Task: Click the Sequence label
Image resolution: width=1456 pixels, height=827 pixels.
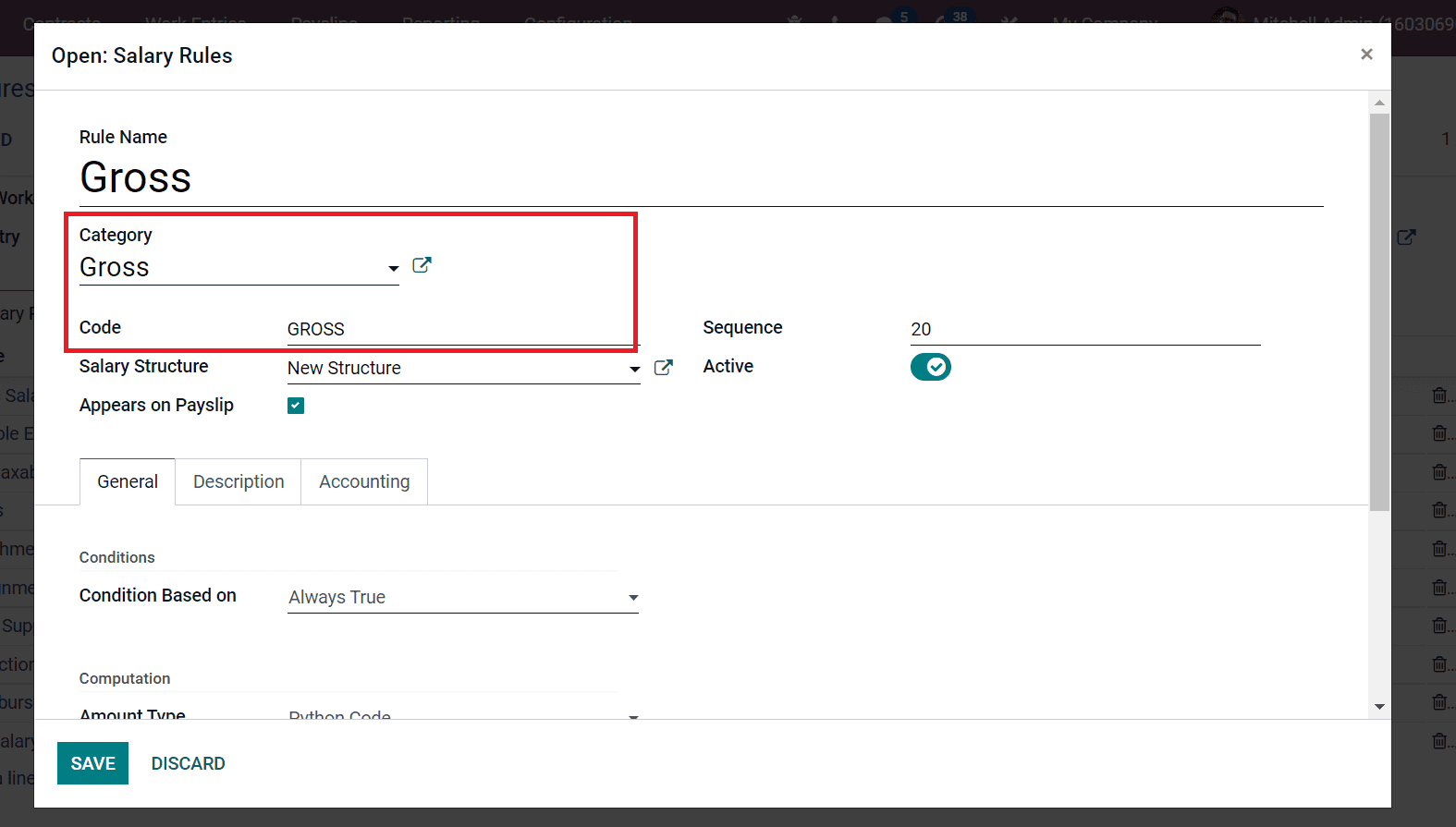Action: coord(742,327)
